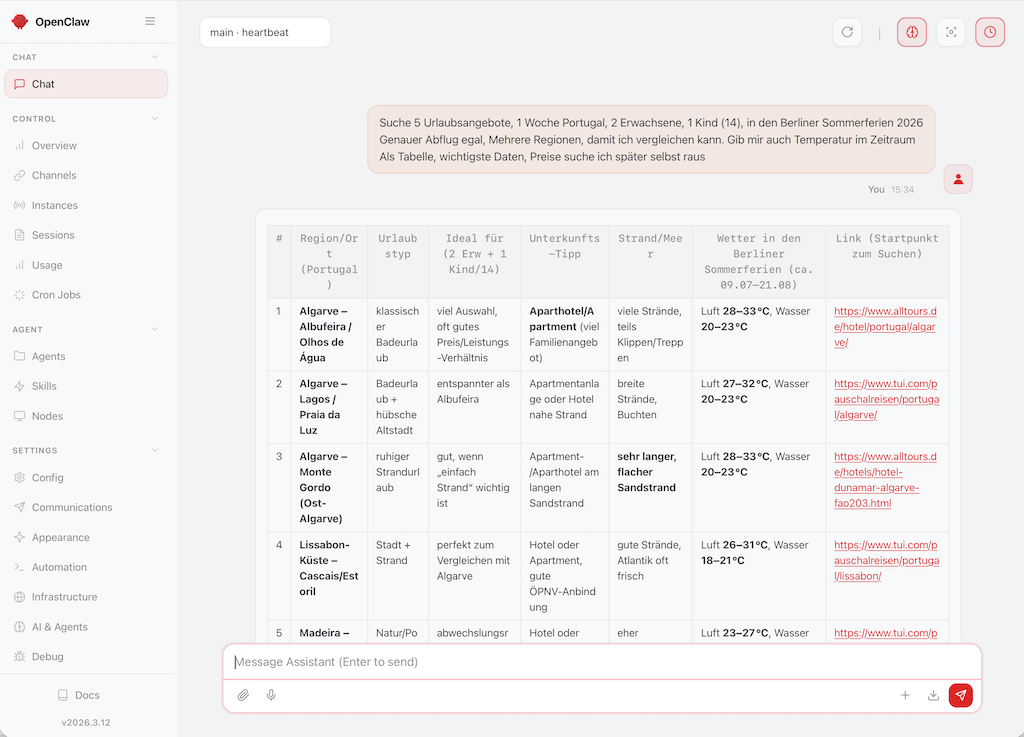Toggle the brain thinking mode
The width and height of the screenshot is (1024, 737).
(911, 31)
